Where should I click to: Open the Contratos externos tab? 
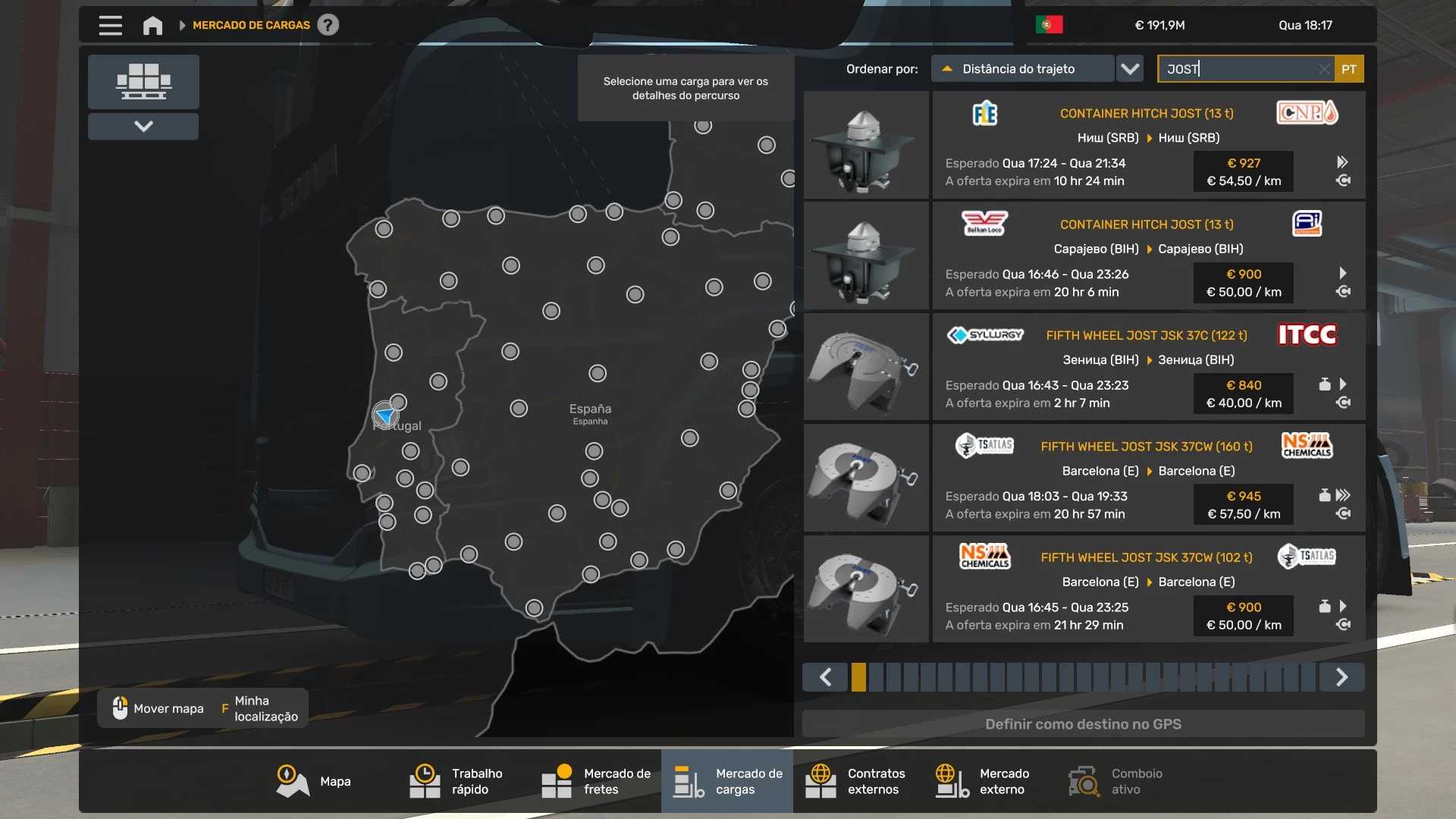point(855,781)
